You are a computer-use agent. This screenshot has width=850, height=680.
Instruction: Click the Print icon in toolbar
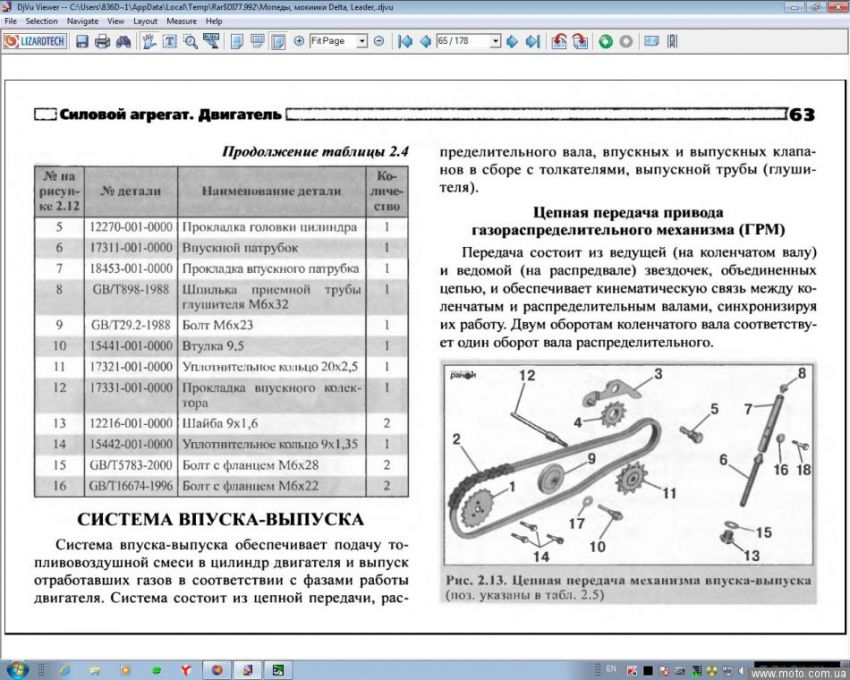pyautogui.click(x=102, y=41)
